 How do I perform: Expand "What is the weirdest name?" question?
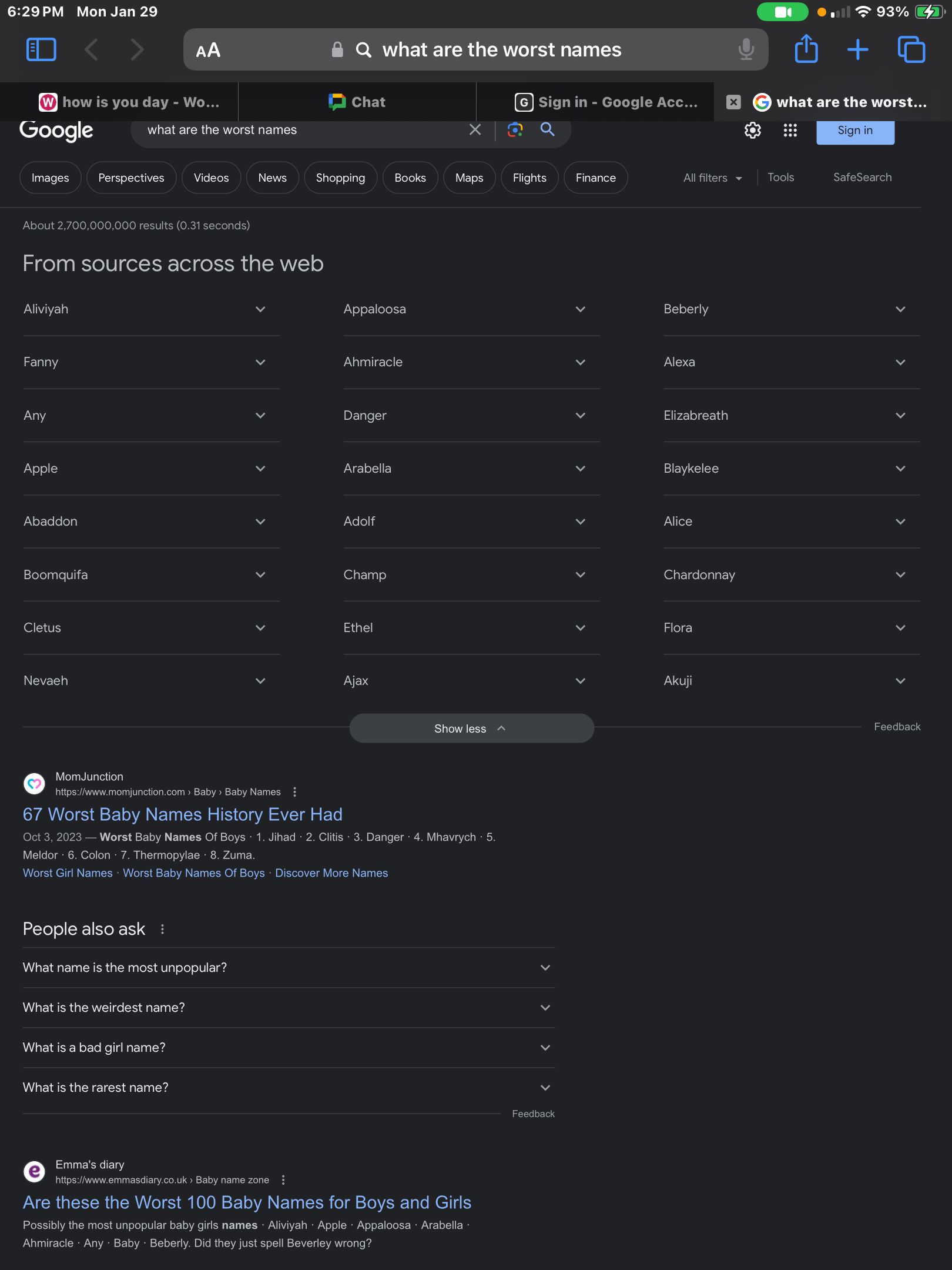[x=545, y=1008]
